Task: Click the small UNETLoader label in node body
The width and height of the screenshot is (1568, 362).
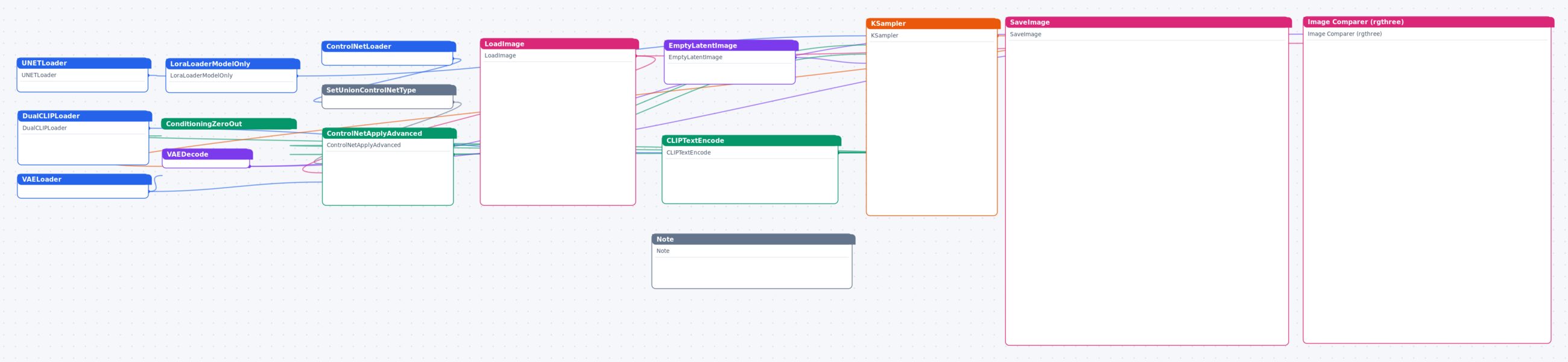Action: point(39,75)
